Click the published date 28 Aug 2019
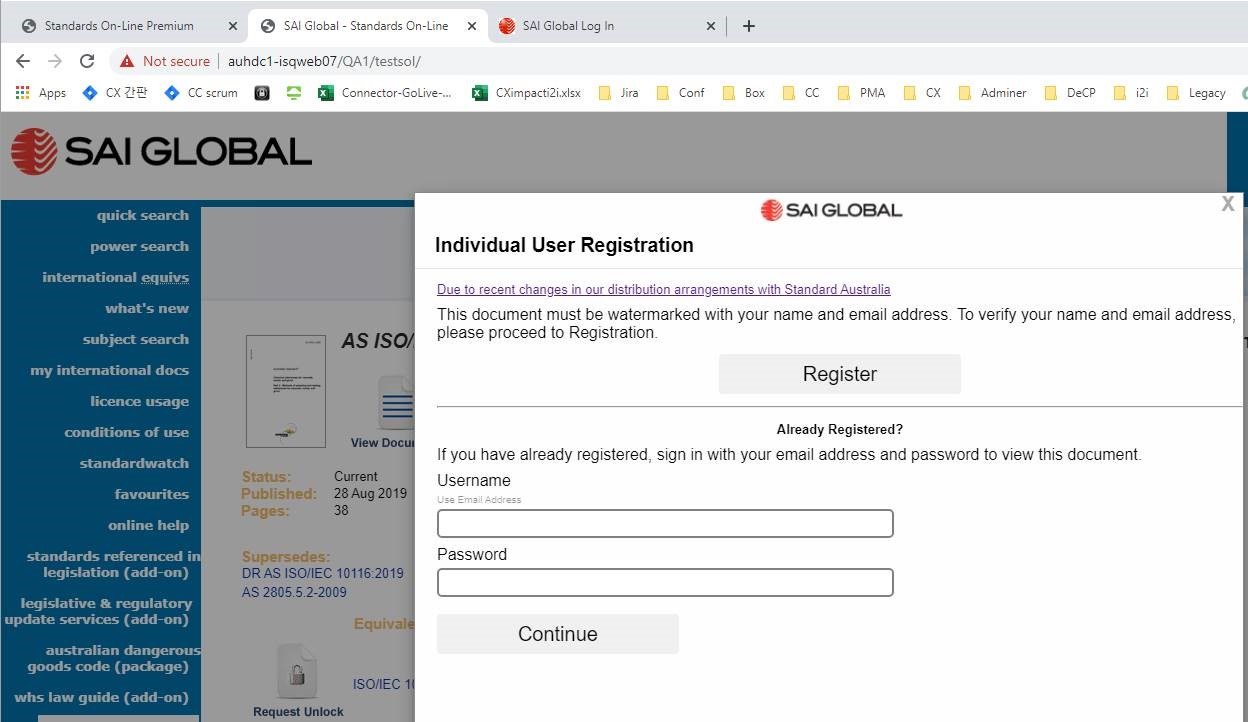This screenshot has width=1248, height=722. coord(370,494)
